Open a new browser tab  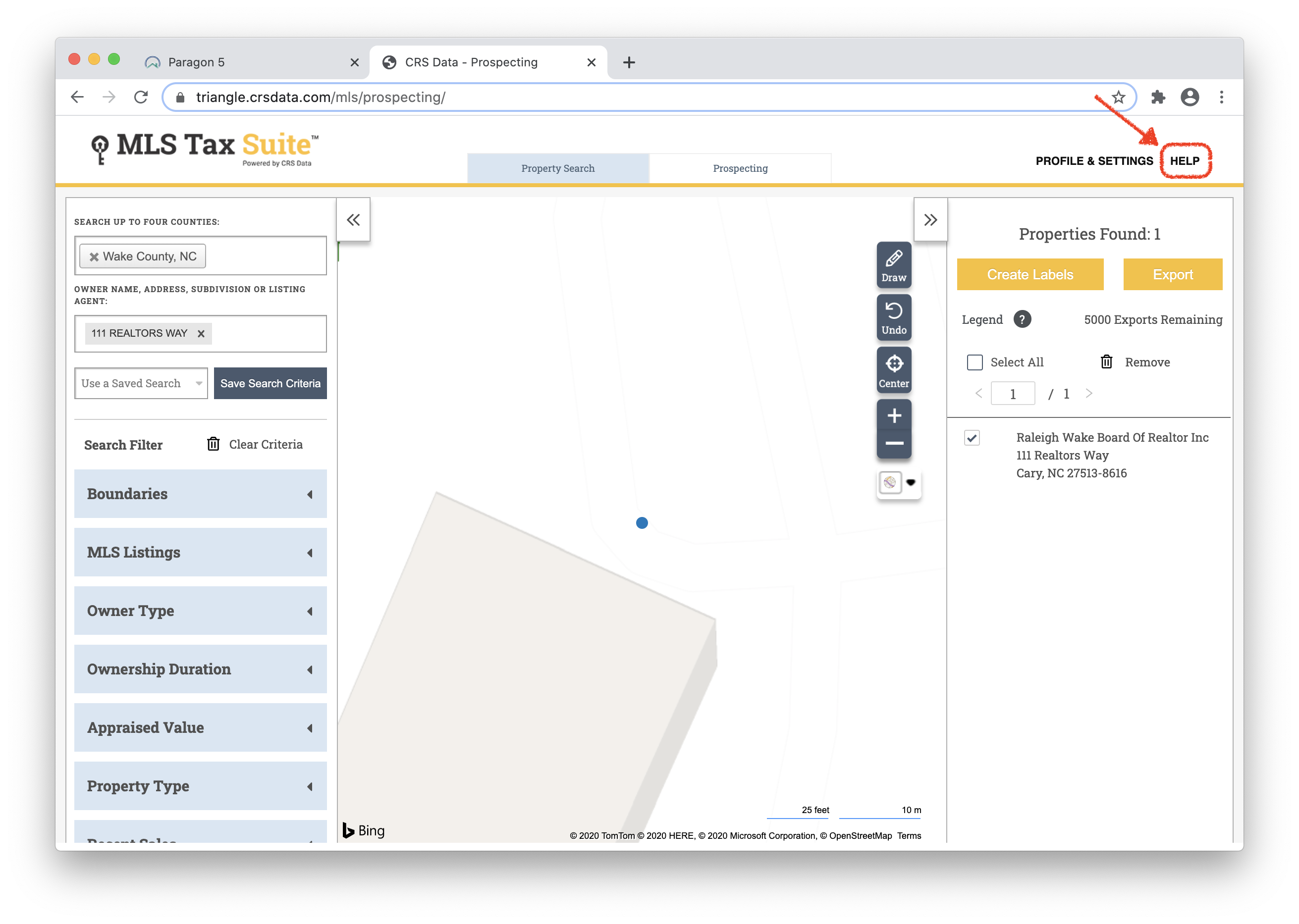628,62
